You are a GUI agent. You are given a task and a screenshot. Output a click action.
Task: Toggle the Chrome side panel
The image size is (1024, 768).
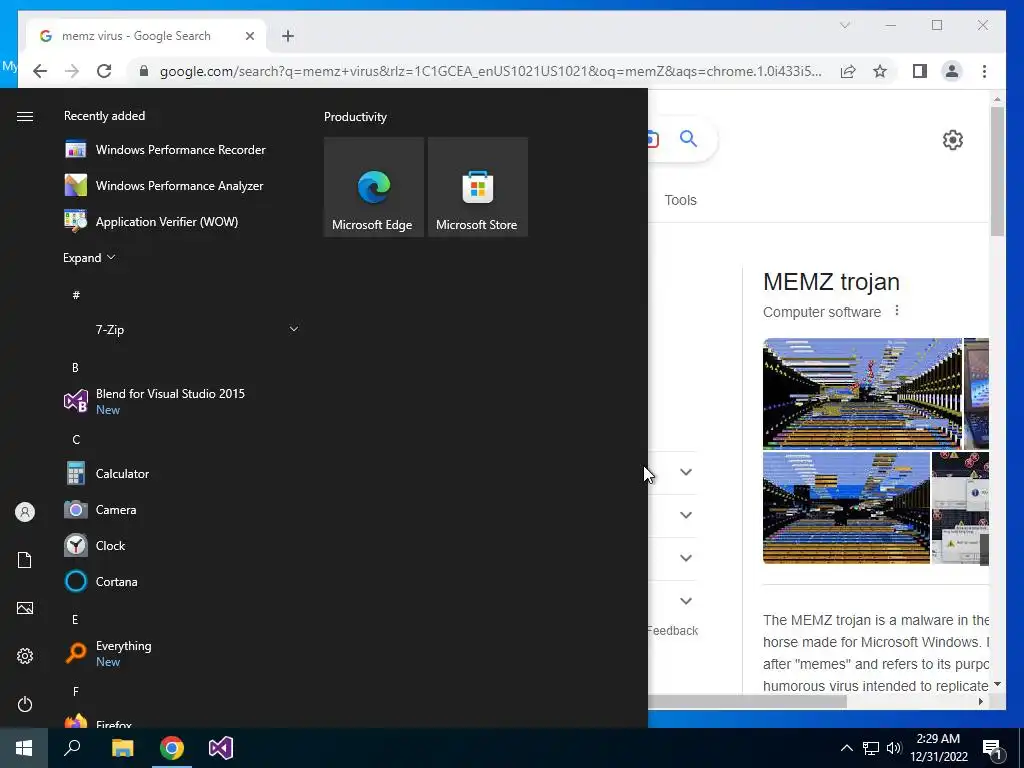[x=920, y=71]
